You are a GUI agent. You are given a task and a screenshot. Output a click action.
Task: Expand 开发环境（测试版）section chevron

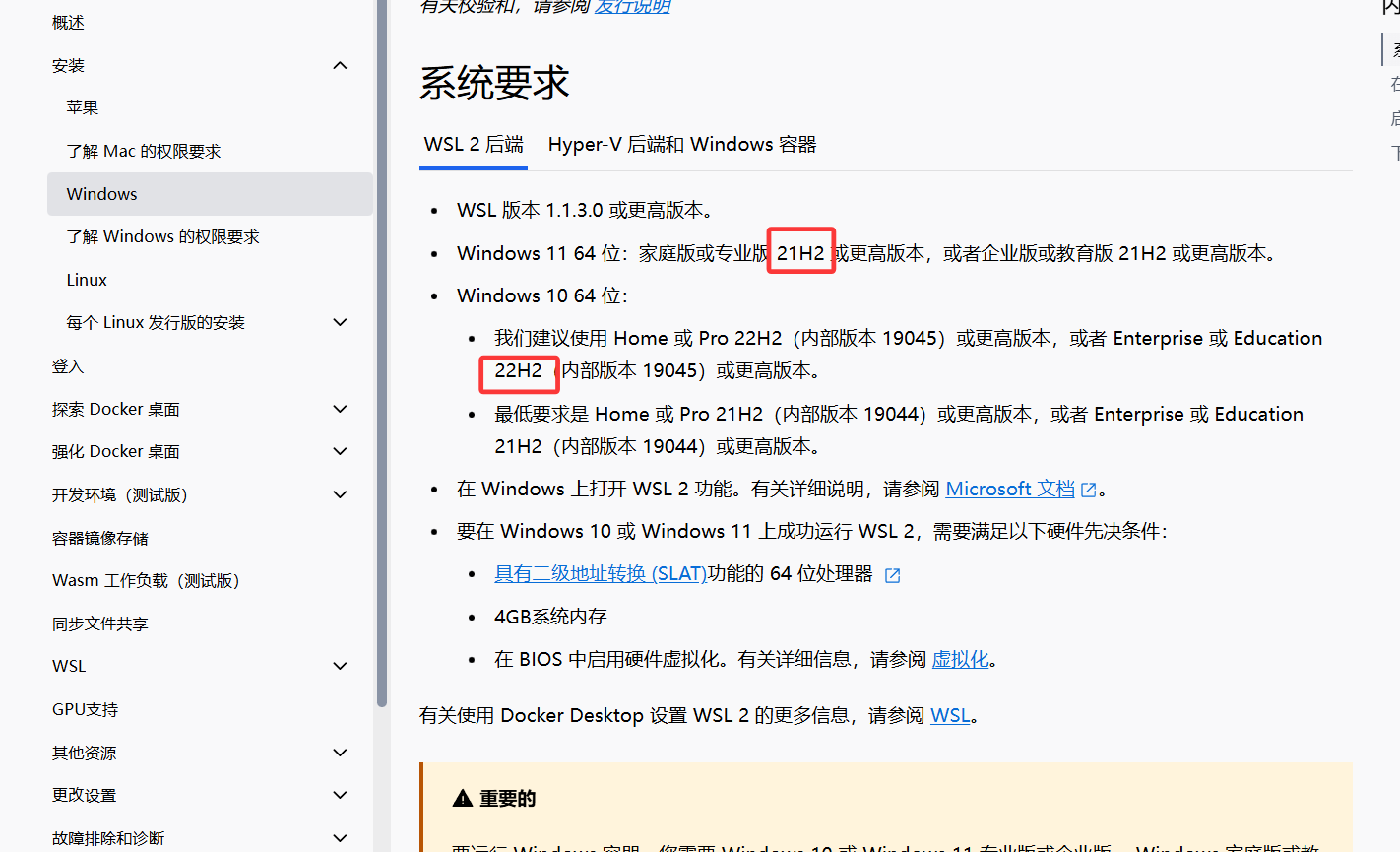tap(341, 494)
